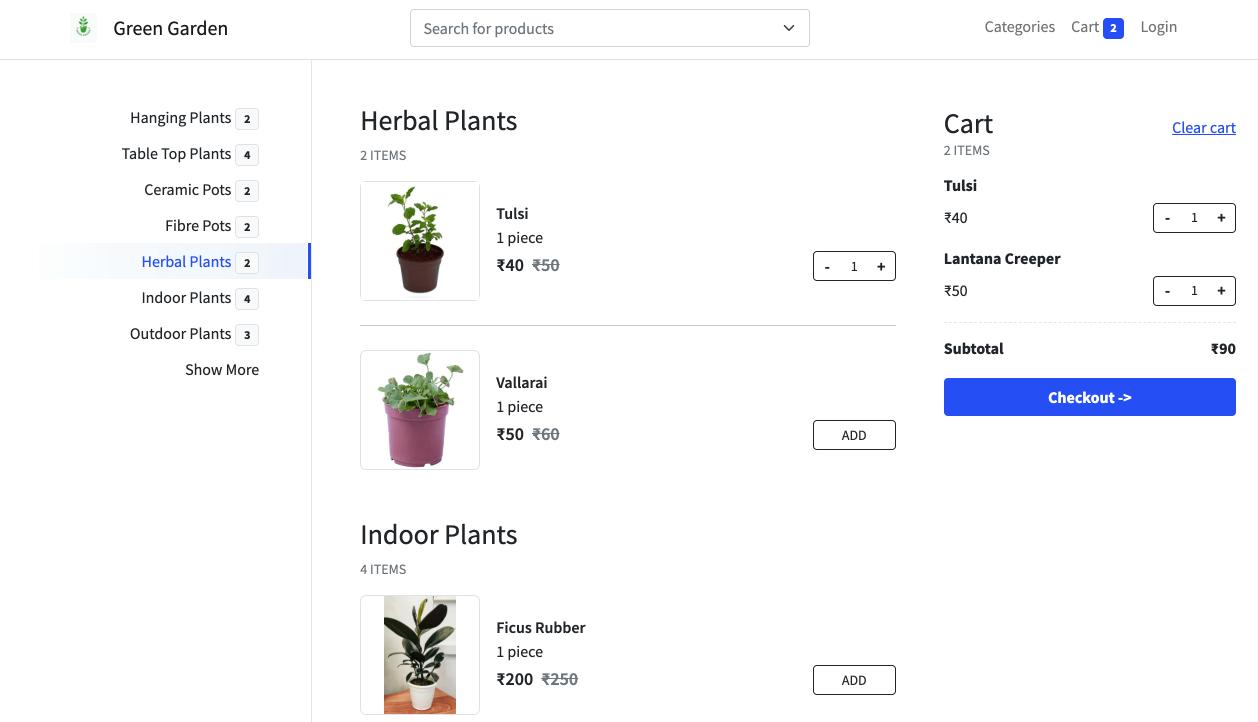Increase Tulsi quantity in product list
Screen dimensions: 1258x722
881,267
